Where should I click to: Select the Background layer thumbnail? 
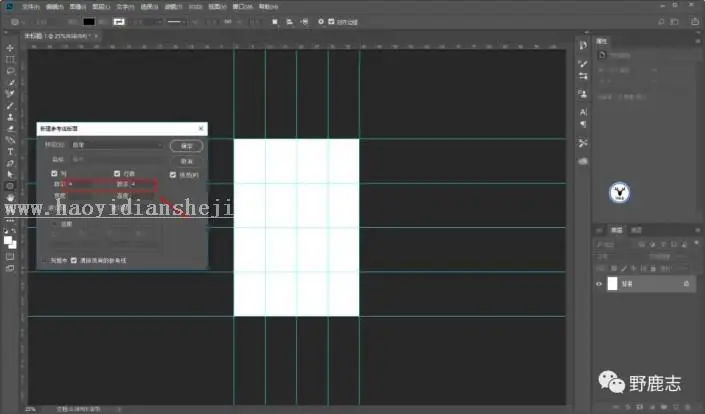612,284
